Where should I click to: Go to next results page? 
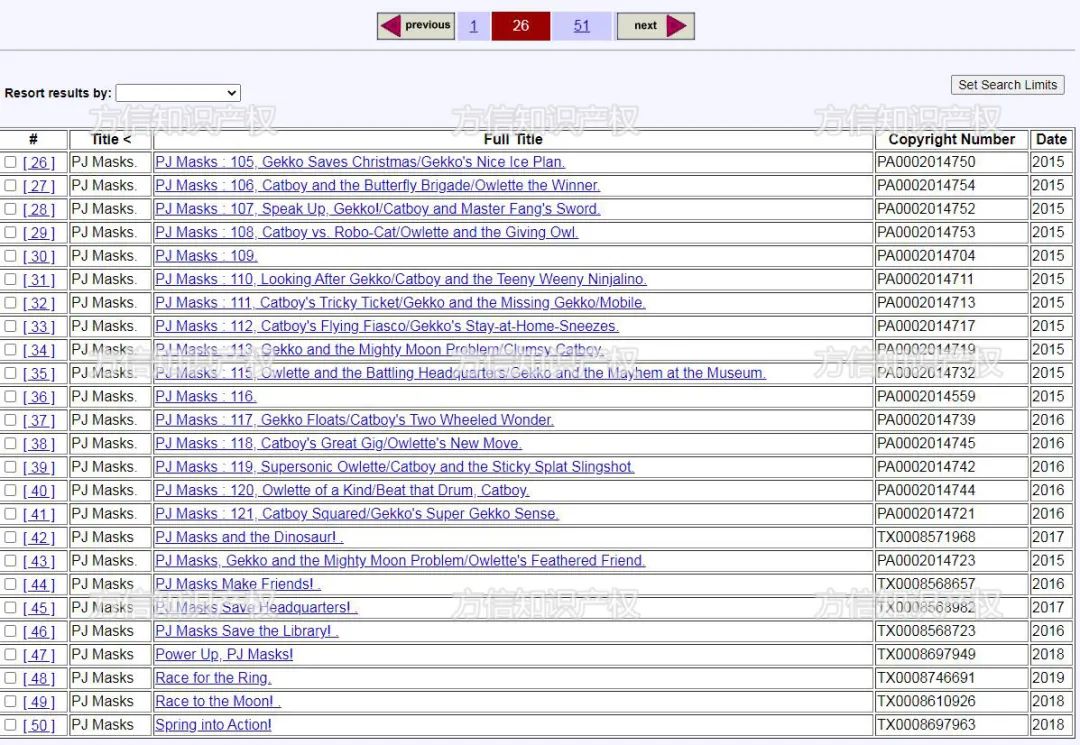[x=655, y=26]
